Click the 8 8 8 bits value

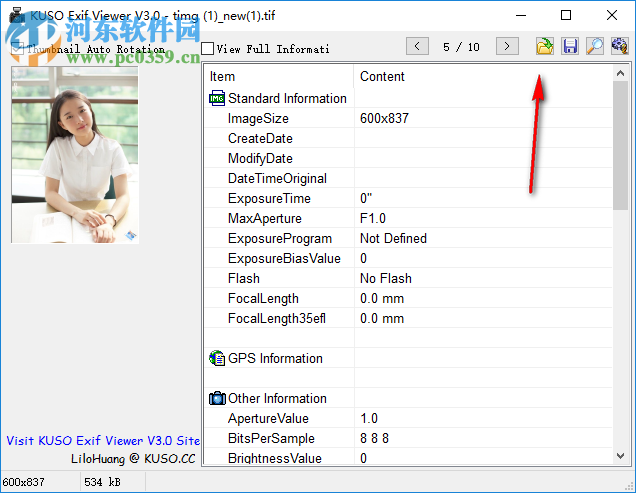(x=374, y=438)
